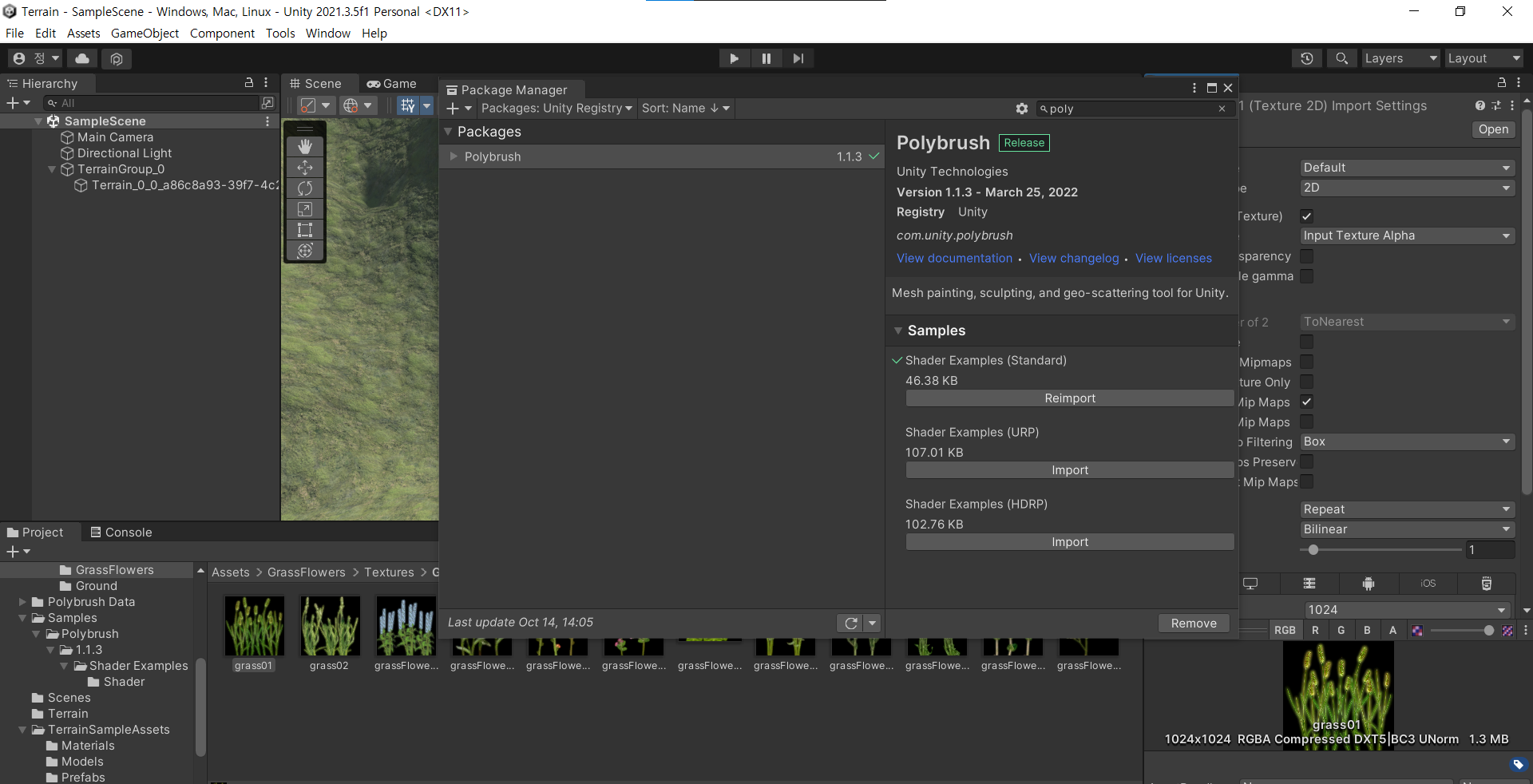The width and height of the screenshot is (1533, 784).
Task: Click Remove package button
Action: click(1194, 624)
